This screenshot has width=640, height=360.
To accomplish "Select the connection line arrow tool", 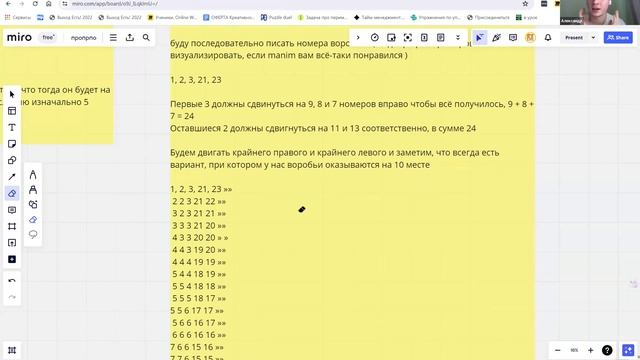I will 12,177.
